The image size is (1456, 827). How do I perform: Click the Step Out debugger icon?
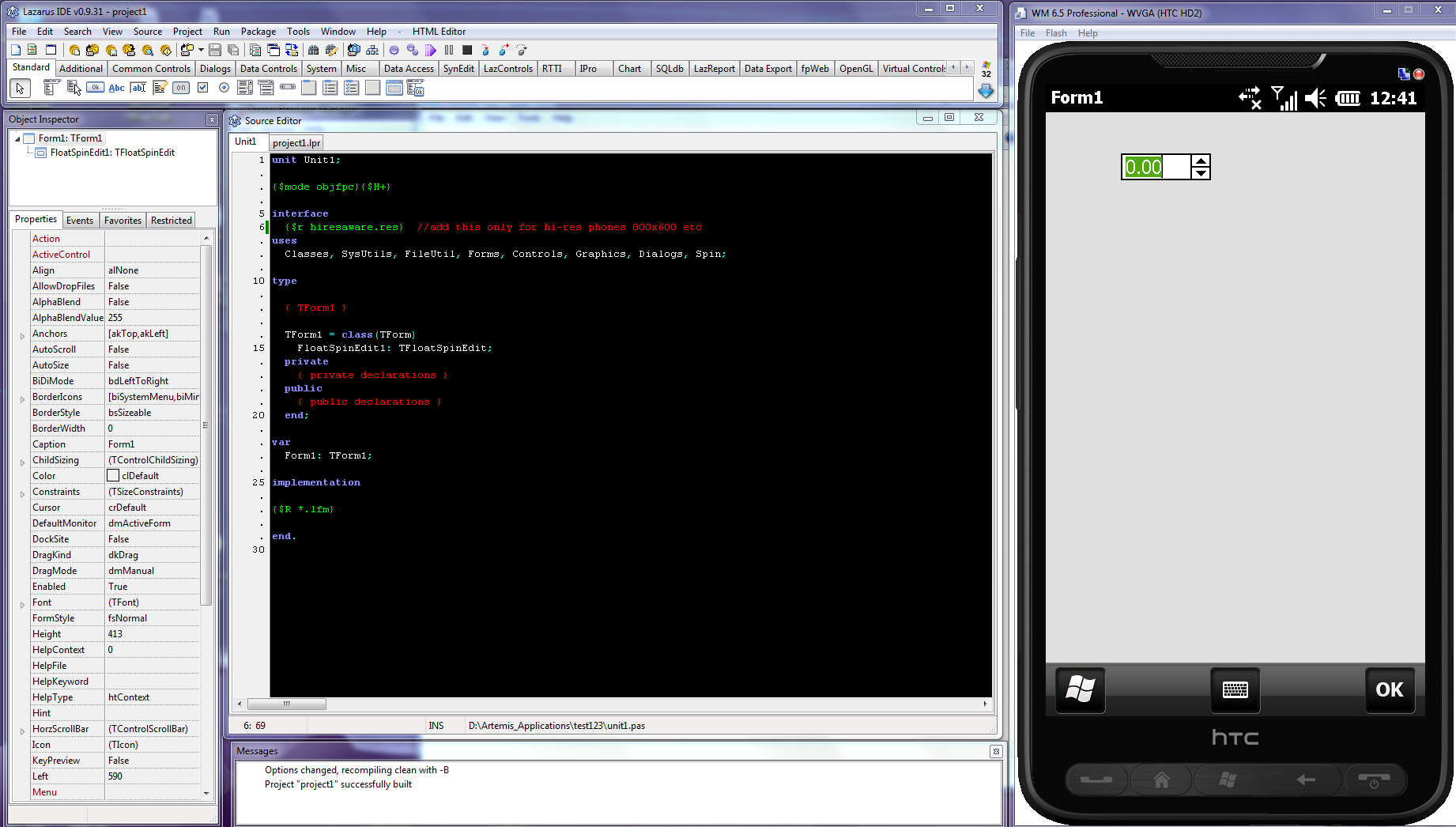tap(522, 50)
